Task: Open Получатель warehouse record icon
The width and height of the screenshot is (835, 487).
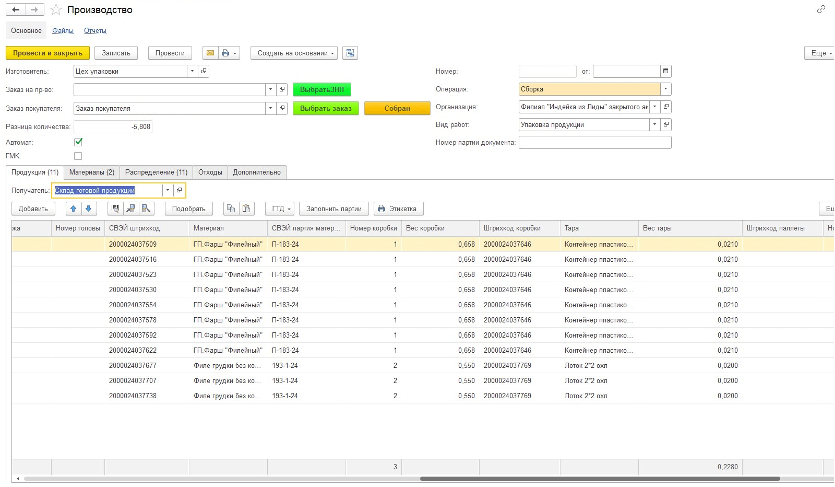Action: [179, 191]
